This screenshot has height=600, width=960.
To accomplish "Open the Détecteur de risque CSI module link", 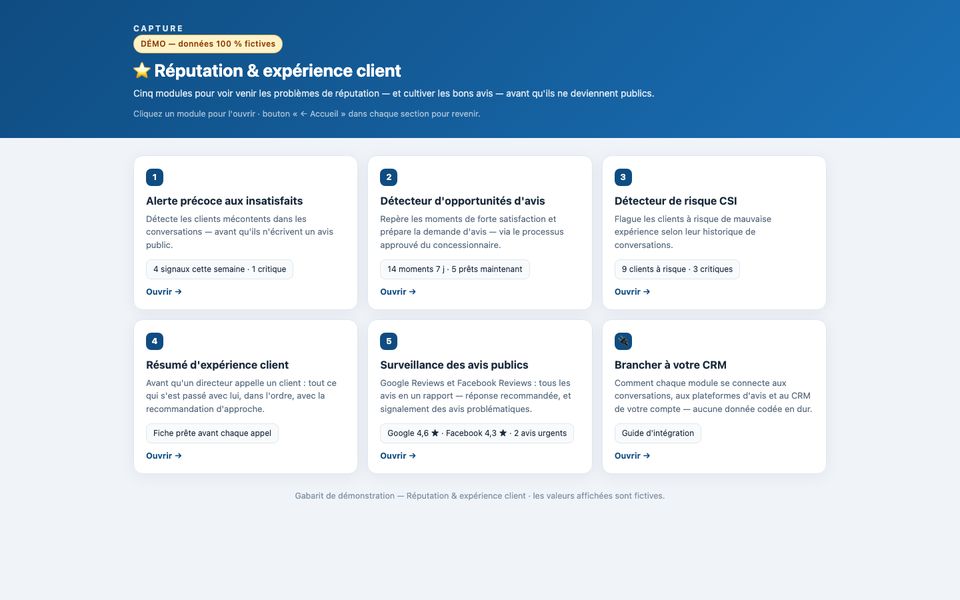I will pos(632,292).
